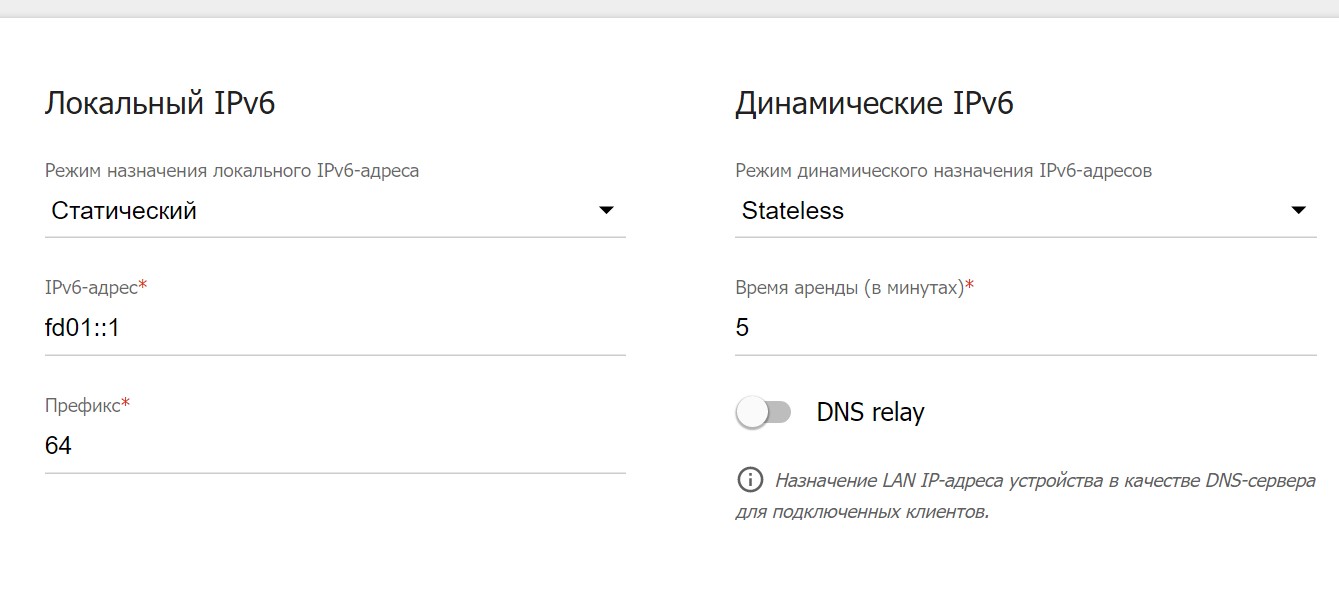Click the red asterisk after Время аренды label
This screenshot has width=1339, height=592.
[x=969, y=286]
